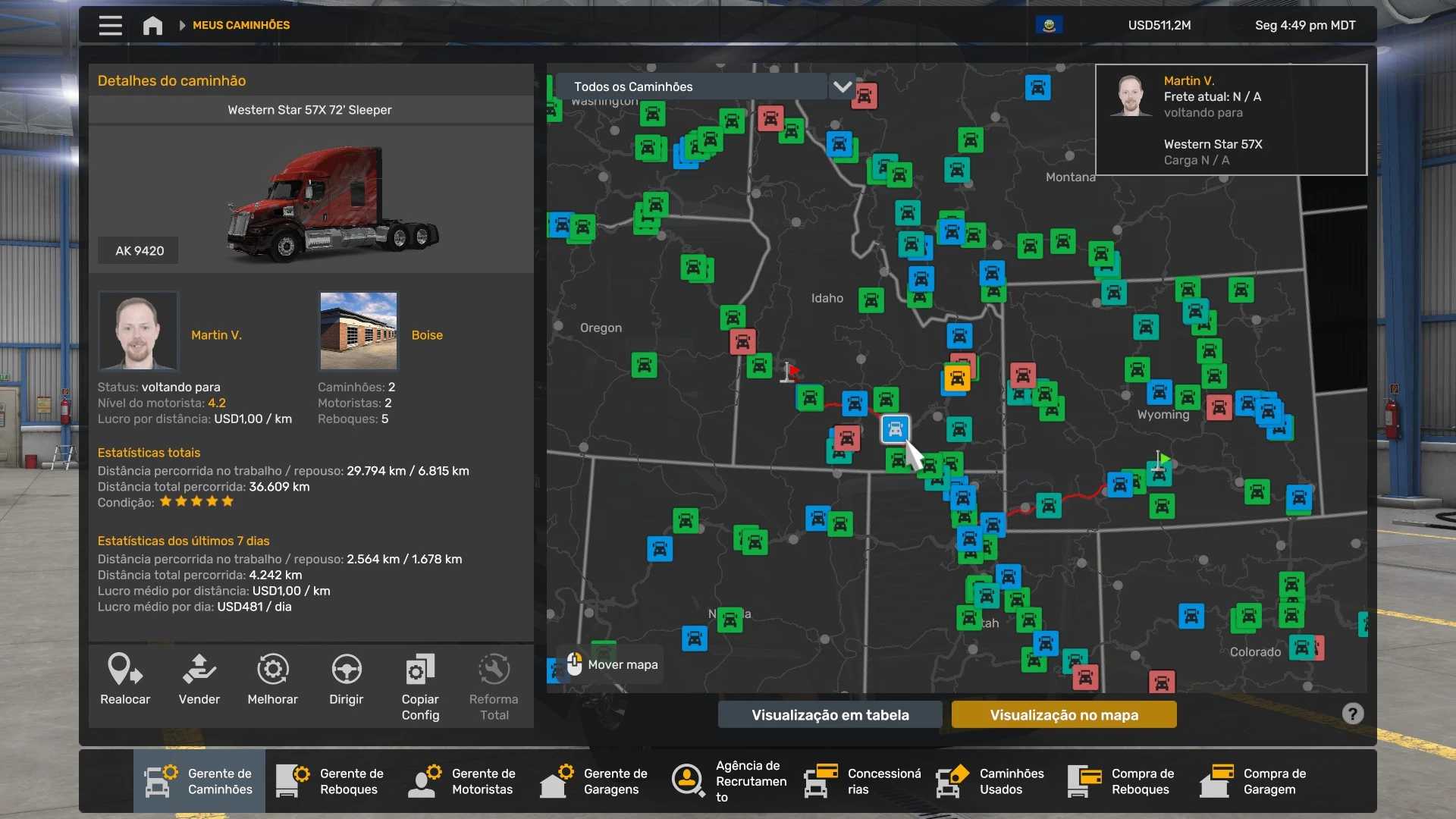Click the dropdown chevron arrow on map filter

pyautogui.click(x=842, y=86)
